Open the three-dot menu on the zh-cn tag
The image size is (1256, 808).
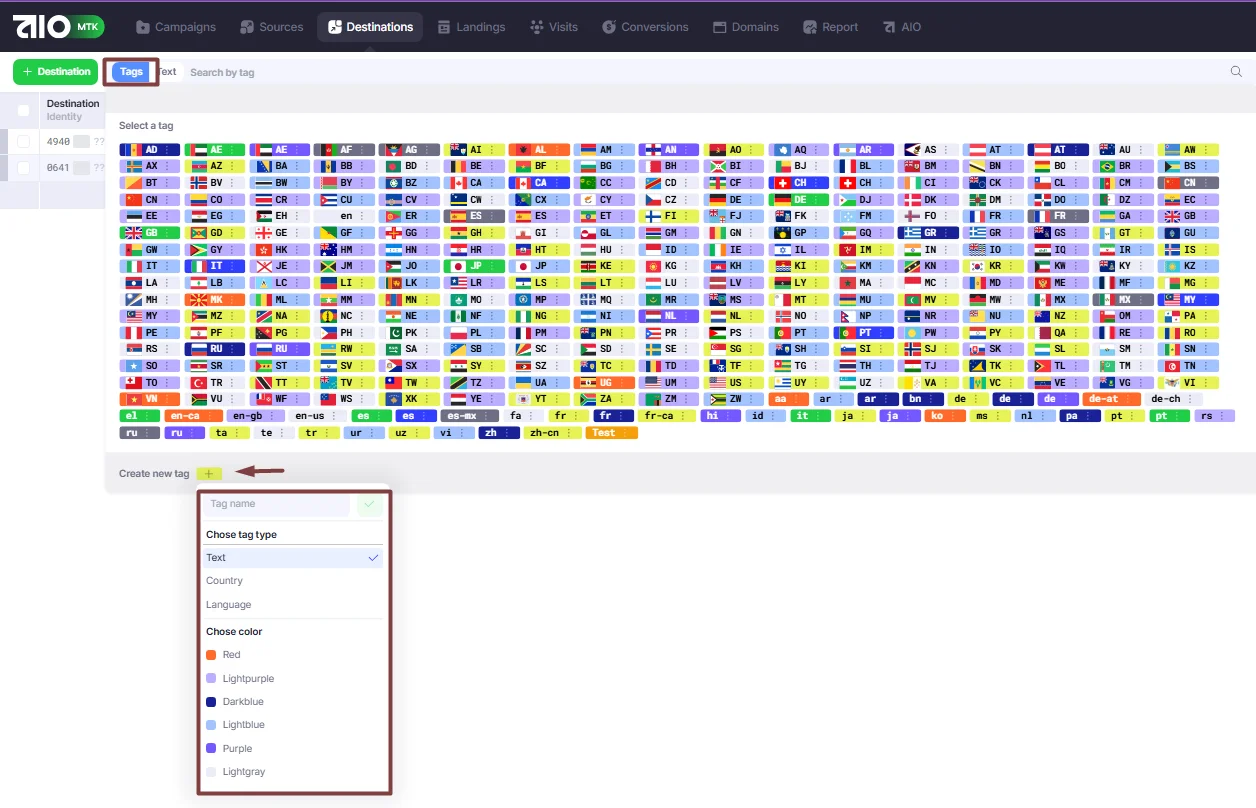(570, 433)
